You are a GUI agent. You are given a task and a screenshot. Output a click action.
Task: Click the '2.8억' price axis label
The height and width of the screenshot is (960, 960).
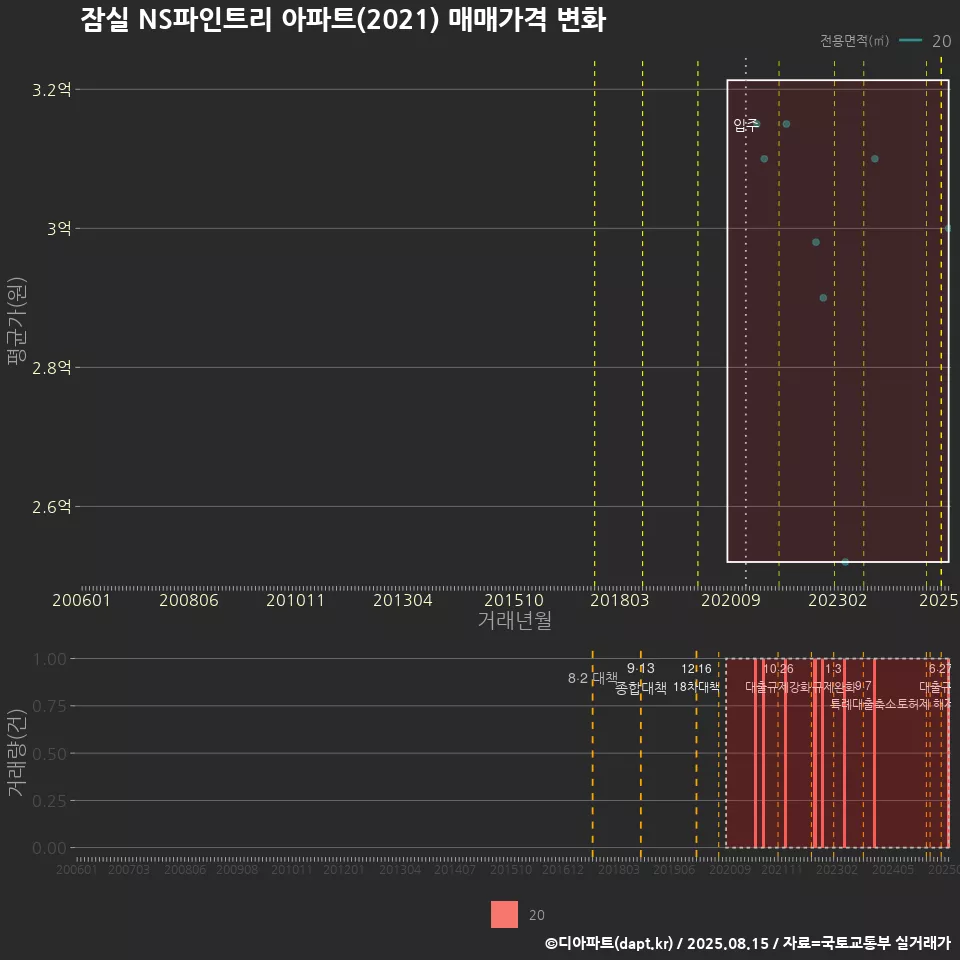point(52,368)
